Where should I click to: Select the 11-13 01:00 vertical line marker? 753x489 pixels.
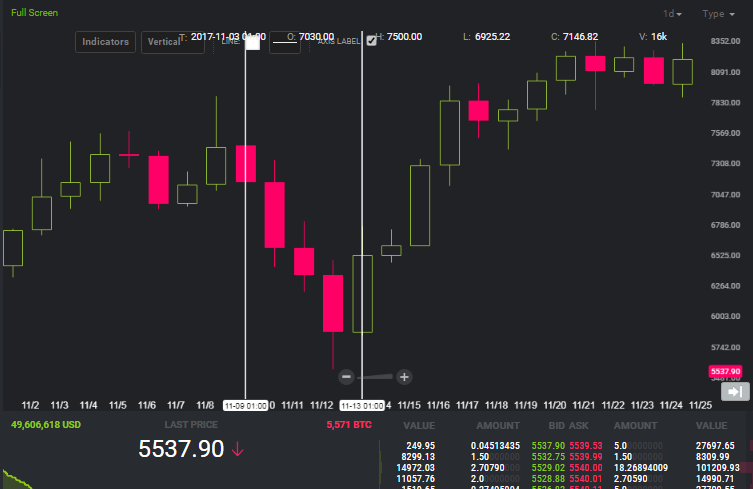point(362,406)
